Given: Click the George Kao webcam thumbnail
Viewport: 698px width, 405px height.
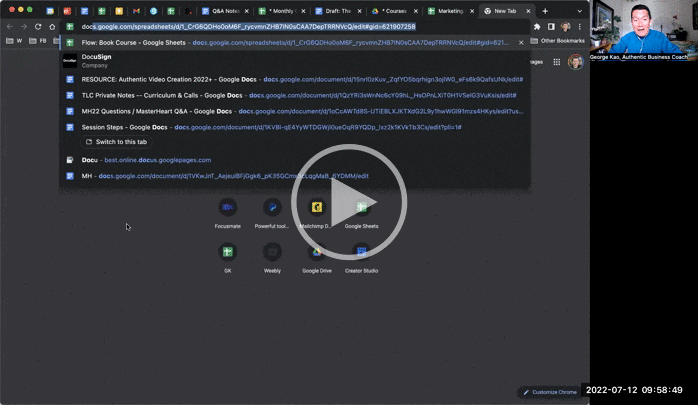Looking at the screenshot, I should [x=644, y=30].
